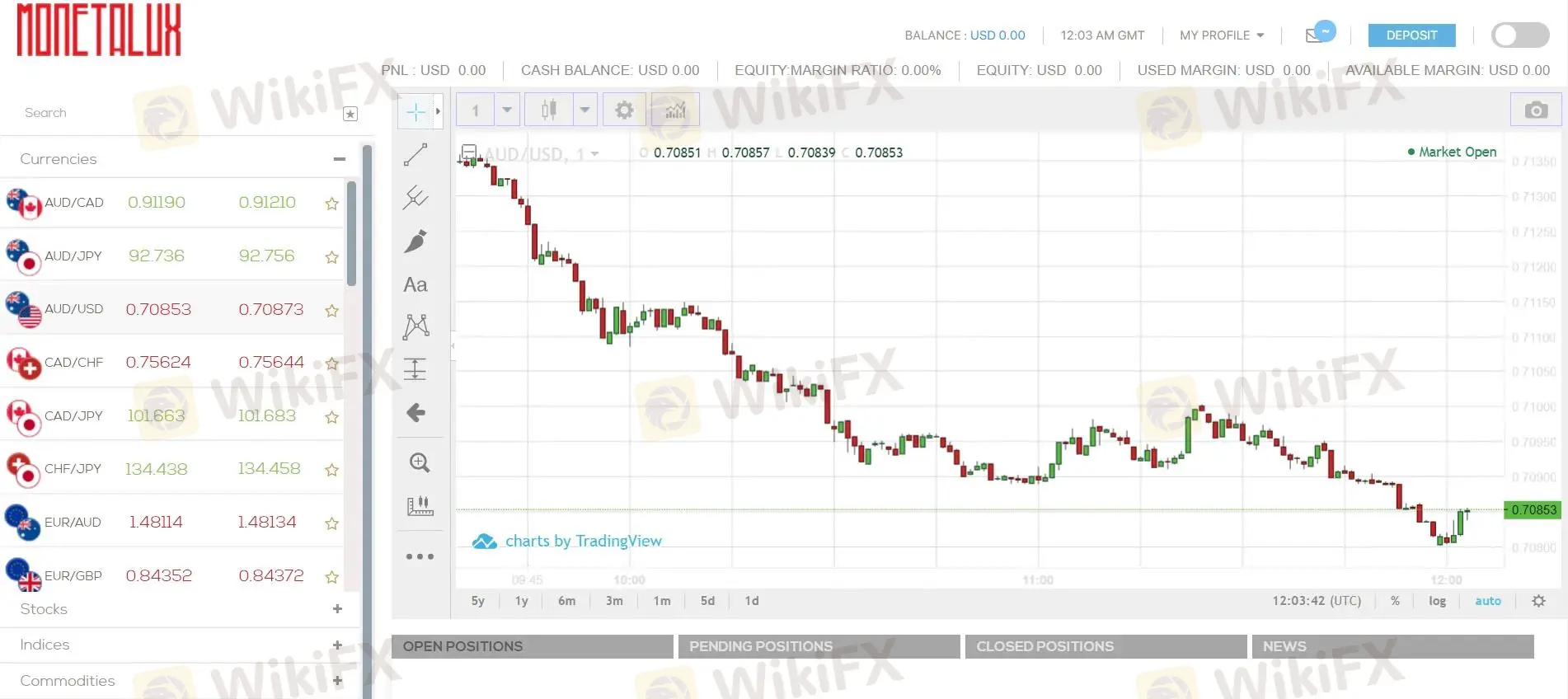Expand the Stocks section
Image resolution: width=1568 pixels, height=699 pixels.
tap(337, 609)
